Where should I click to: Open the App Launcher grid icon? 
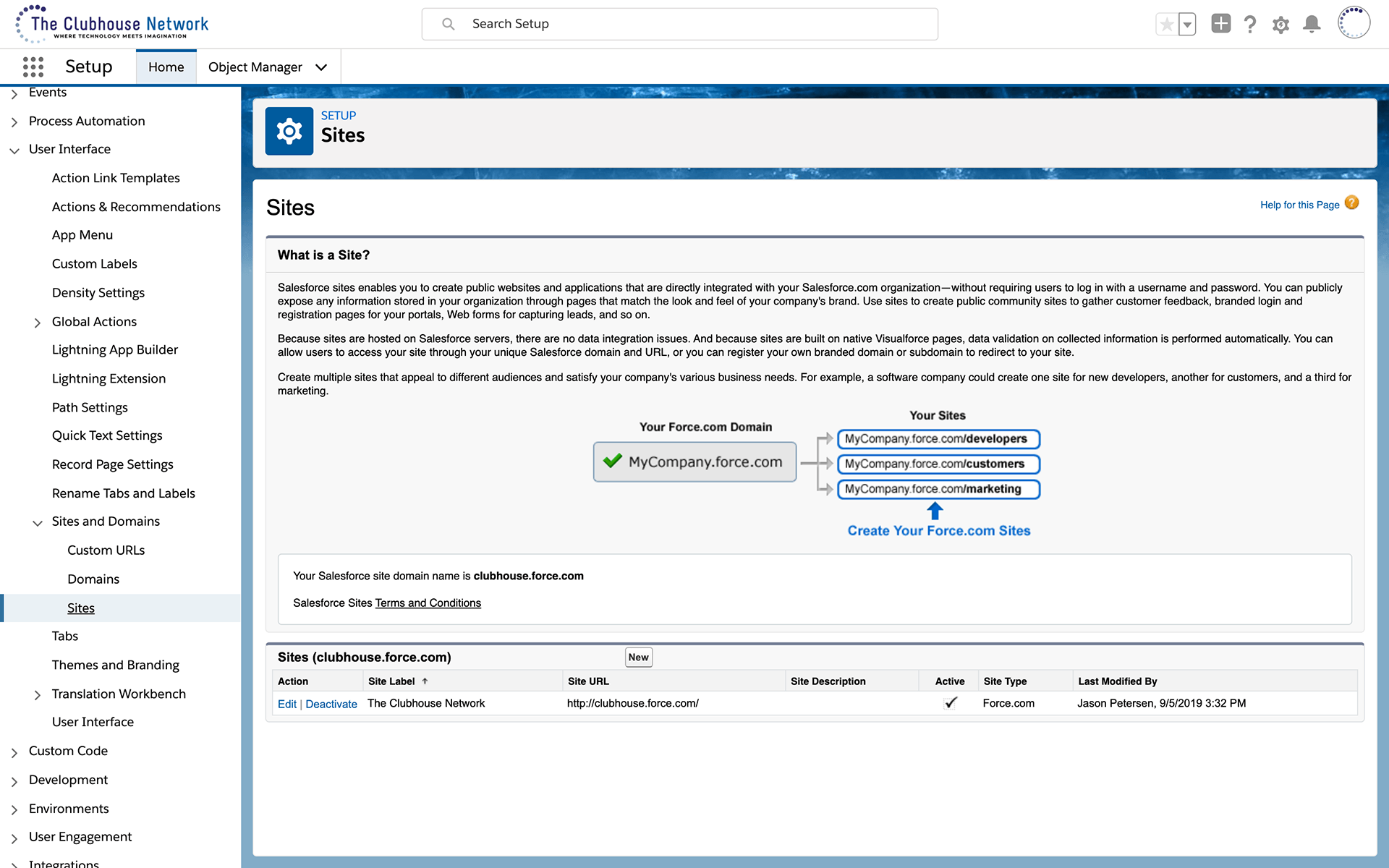click(x=33, y=67)
